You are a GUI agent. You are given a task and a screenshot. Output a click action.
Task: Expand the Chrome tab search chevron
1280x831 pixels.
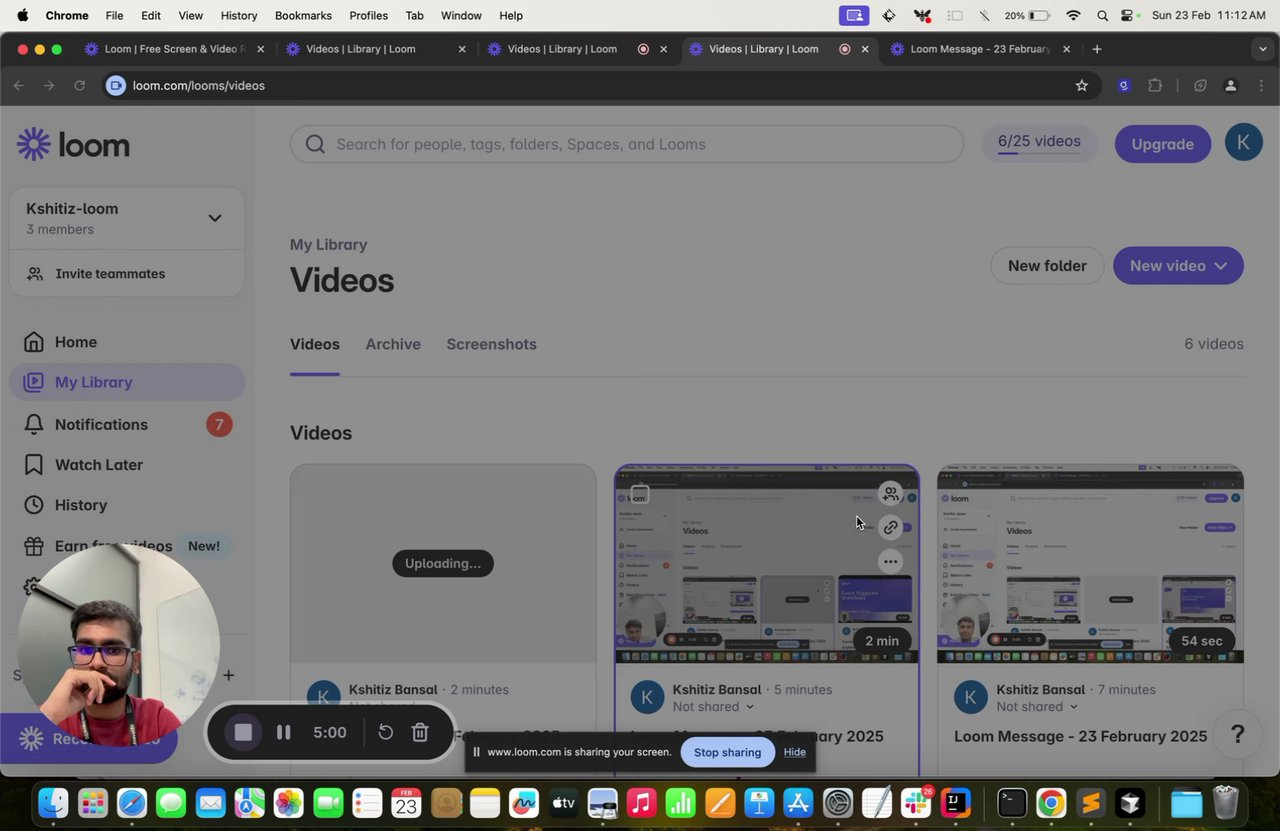[x=1262, y=49]
